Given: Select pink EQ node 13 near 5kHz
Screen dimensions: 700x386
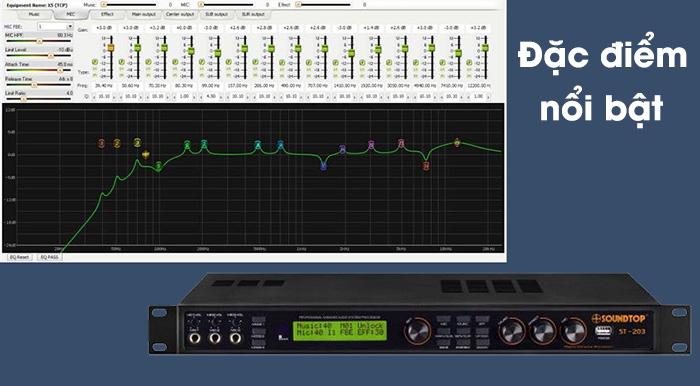Looking at the screenshot, I should coord(401,144).
